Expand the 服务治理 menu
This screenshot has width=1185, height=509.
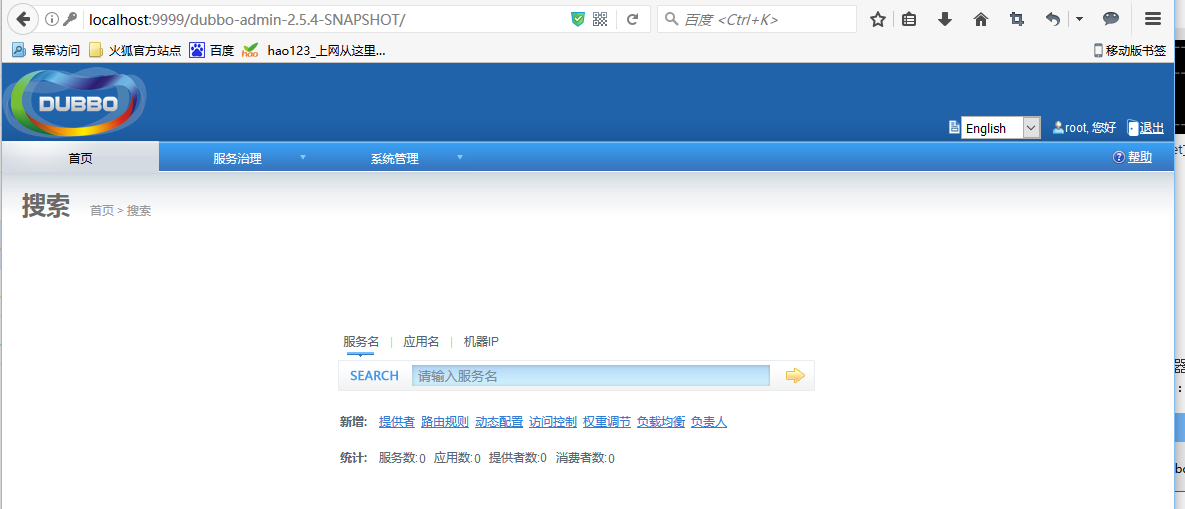tap(238, 158)
